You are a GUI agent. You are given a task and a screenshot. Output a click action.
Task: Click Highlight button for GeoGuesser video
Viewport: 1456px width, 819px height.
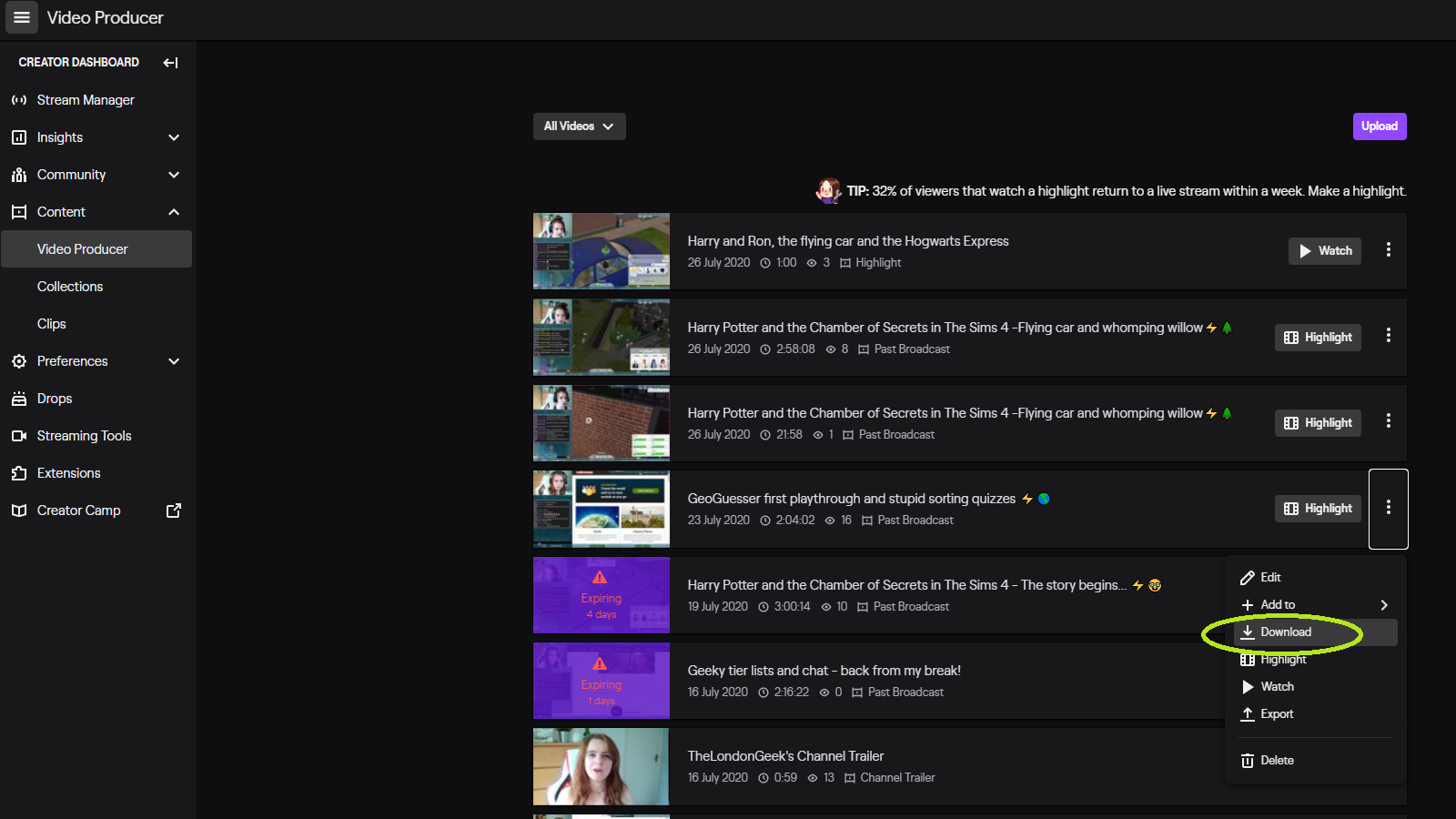pos(1318,509)
